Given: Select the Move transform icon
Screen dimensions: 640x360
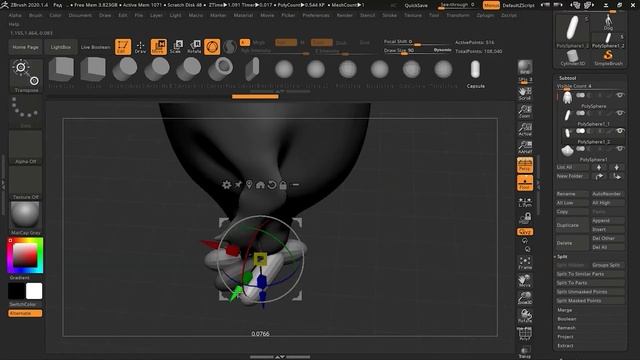Looking at the screenshot, I should (x=159, y=47).
